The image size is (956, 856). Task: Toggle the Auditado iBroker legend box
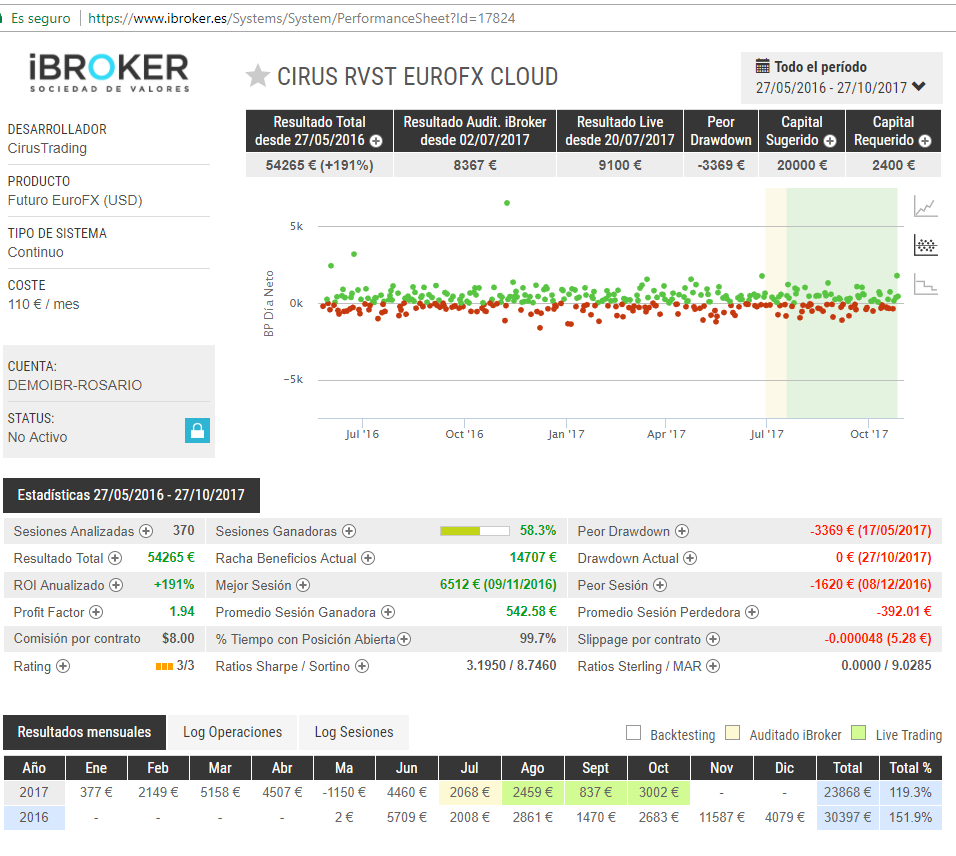(x=732, y=733)
